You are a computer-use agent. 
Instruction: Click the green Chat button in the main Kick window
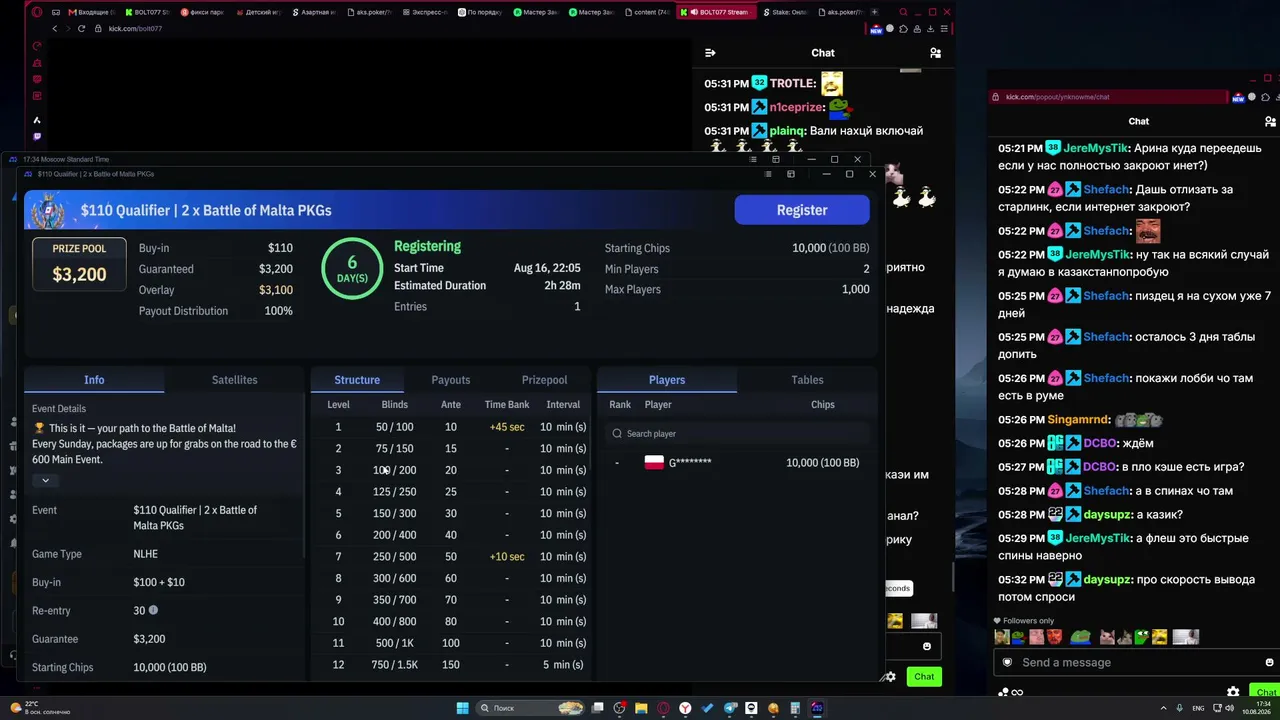(924, 677)
